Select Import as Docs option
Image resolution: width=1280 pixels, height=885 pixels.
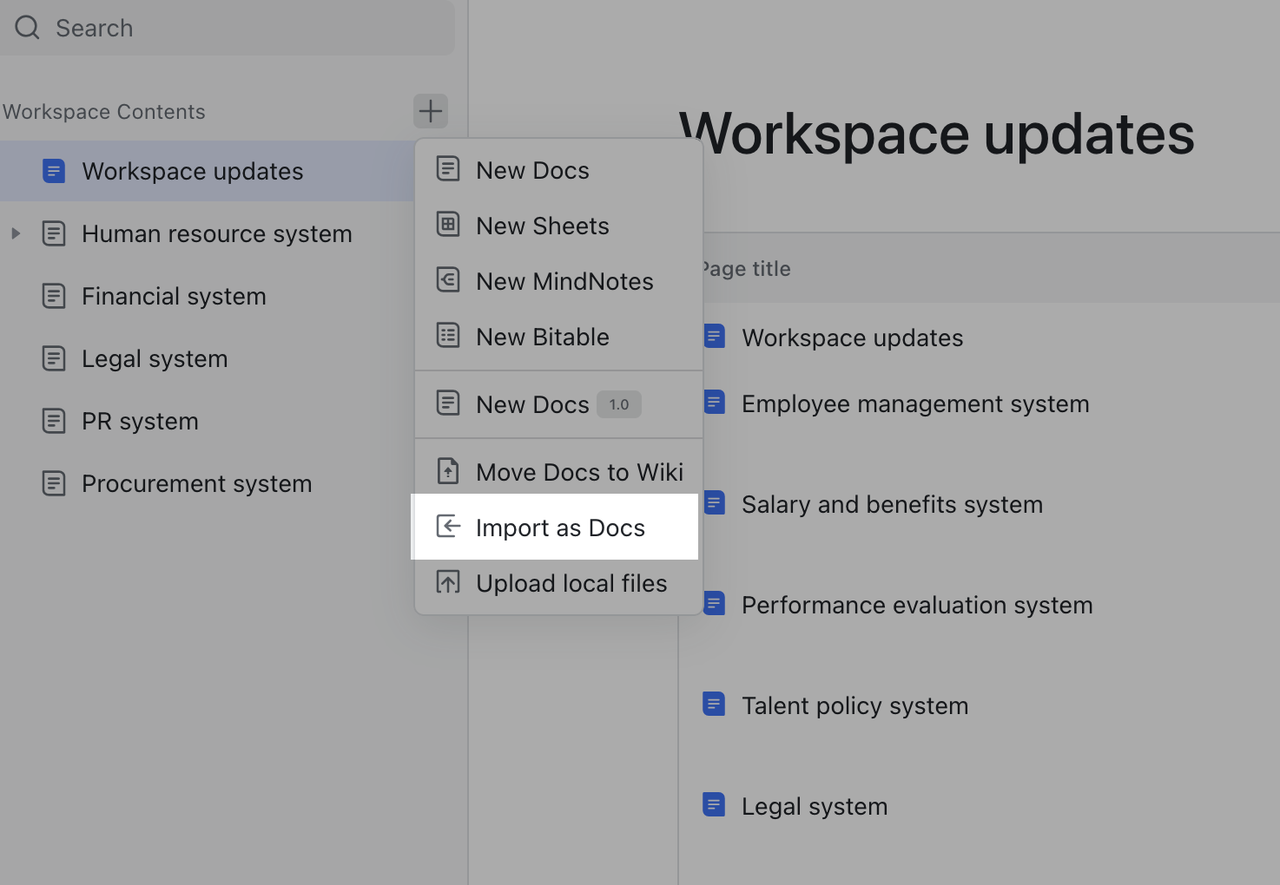560,528
